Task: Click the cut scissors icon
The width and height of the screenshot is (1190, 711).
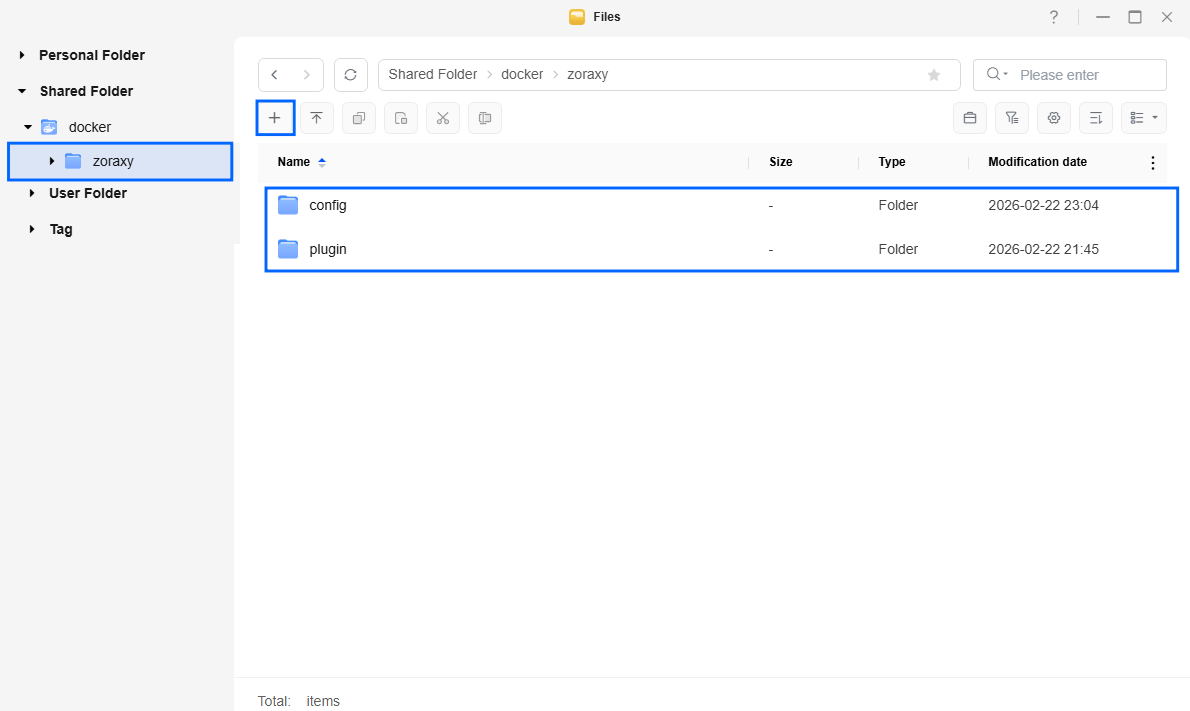Action: click(443, 118)
